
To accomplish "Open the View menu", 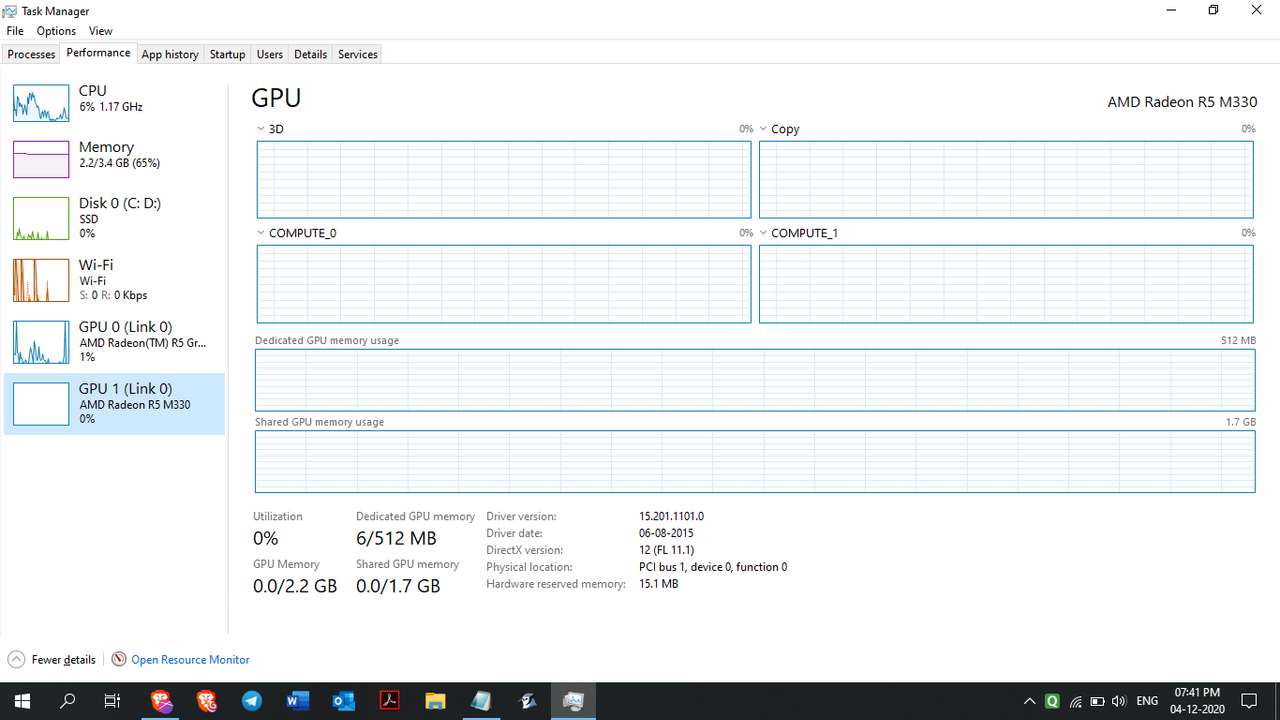I will click(101, 31).
